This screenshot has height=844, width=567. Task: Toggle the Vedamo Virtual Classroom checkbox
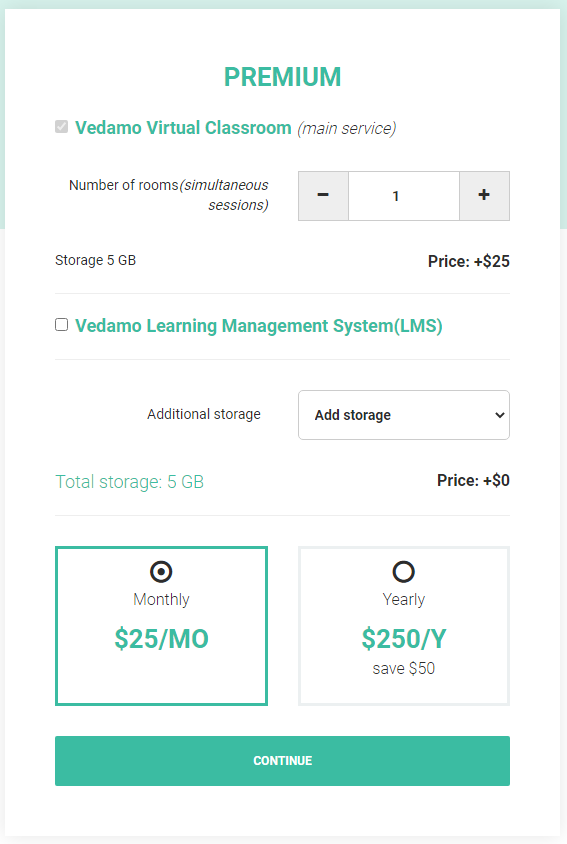click(61, 126)
